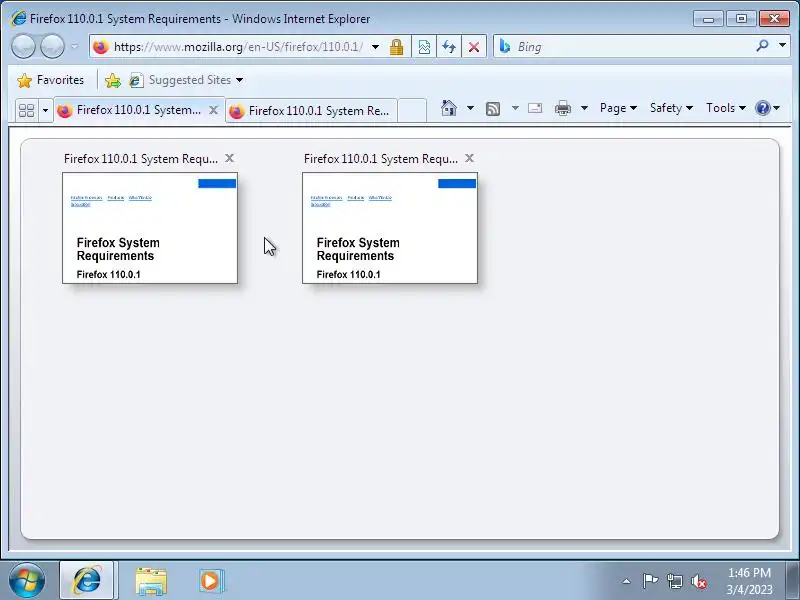The width and height of the screenshot is (800, 600).
Task: Switch to second Firefox 110.0.1 System Re... tab
Action: (311, 111)
